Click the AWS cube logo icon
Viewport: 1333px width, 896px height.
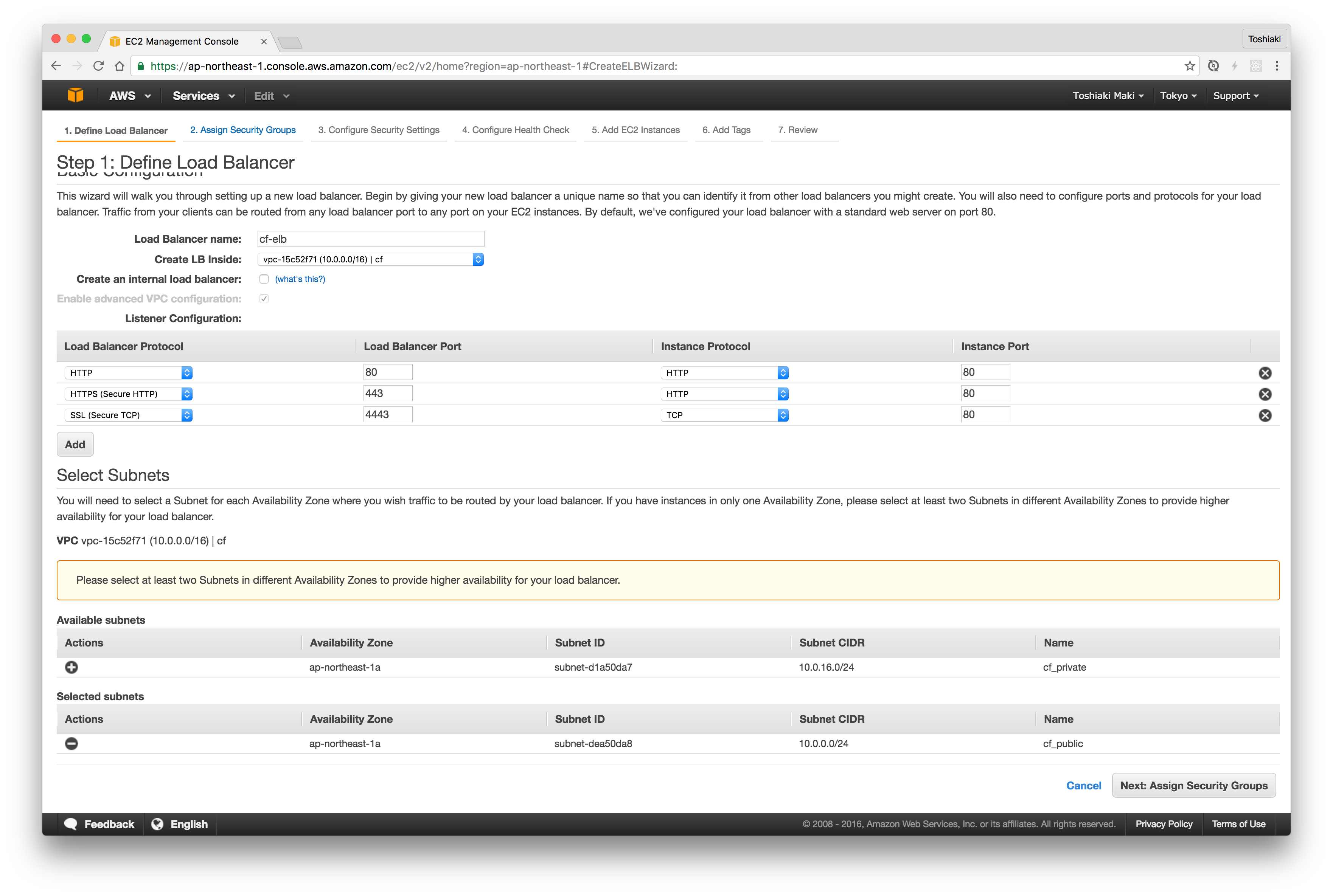click(75, 95)
